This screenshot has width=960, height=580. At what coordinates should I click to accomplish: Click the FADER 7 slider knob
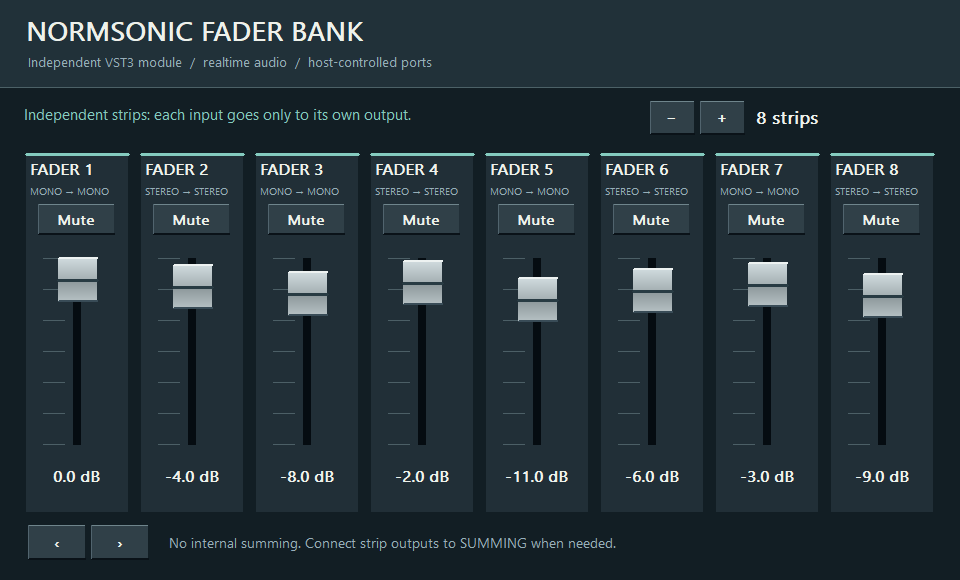tap(768, 284)
